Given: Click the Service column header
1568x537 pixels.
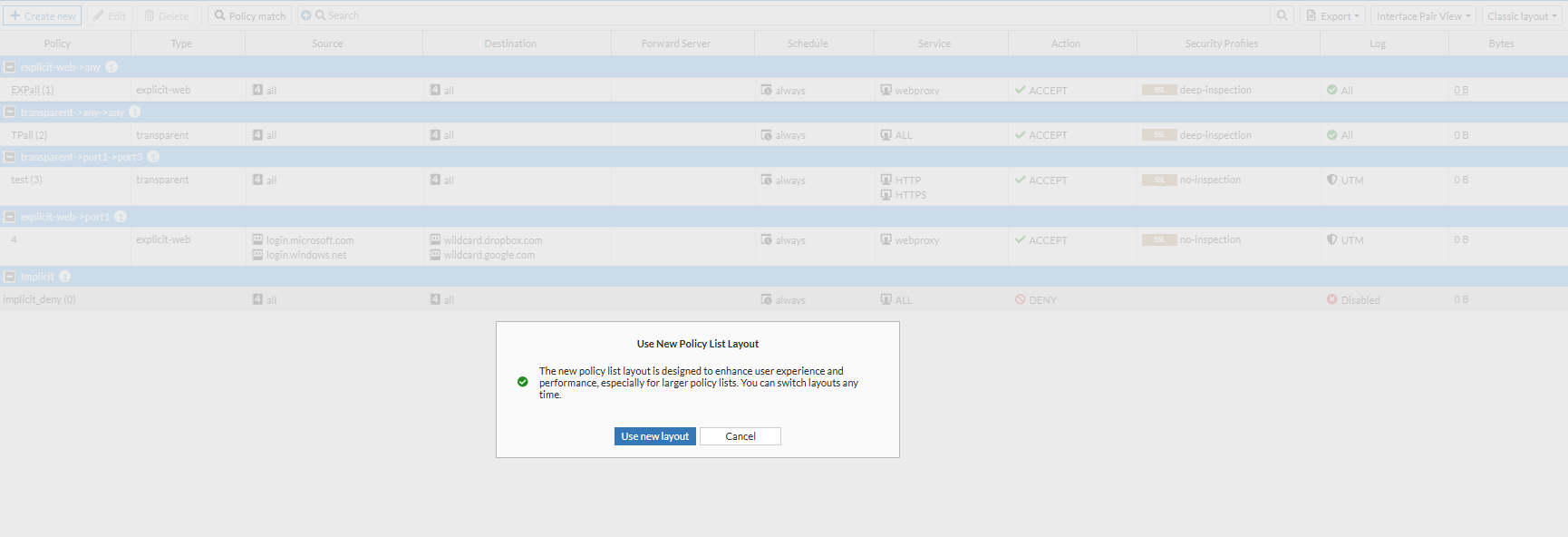Looking at the screenshot, I should [934, 44].
